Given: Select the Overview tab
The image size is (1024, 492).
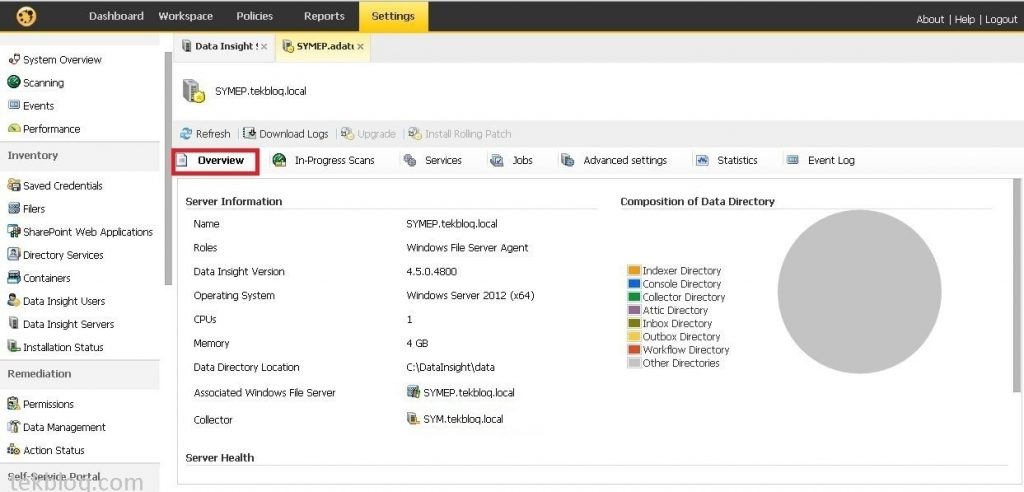Looking at the screenshot, I should [x=216, y=161].
